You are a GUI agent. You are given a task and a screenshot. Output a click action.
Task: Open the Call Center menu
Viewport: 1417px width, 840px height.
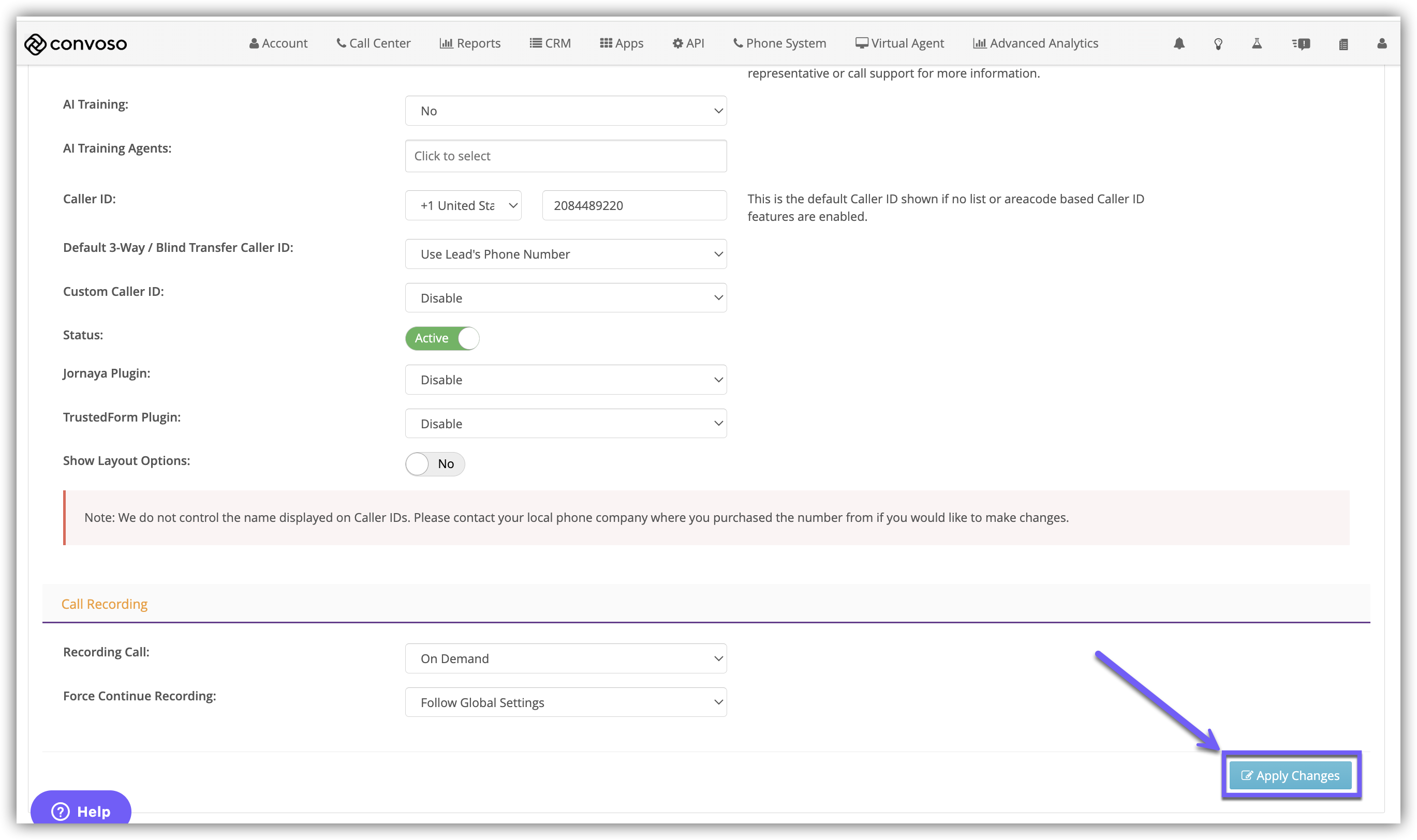373,43
